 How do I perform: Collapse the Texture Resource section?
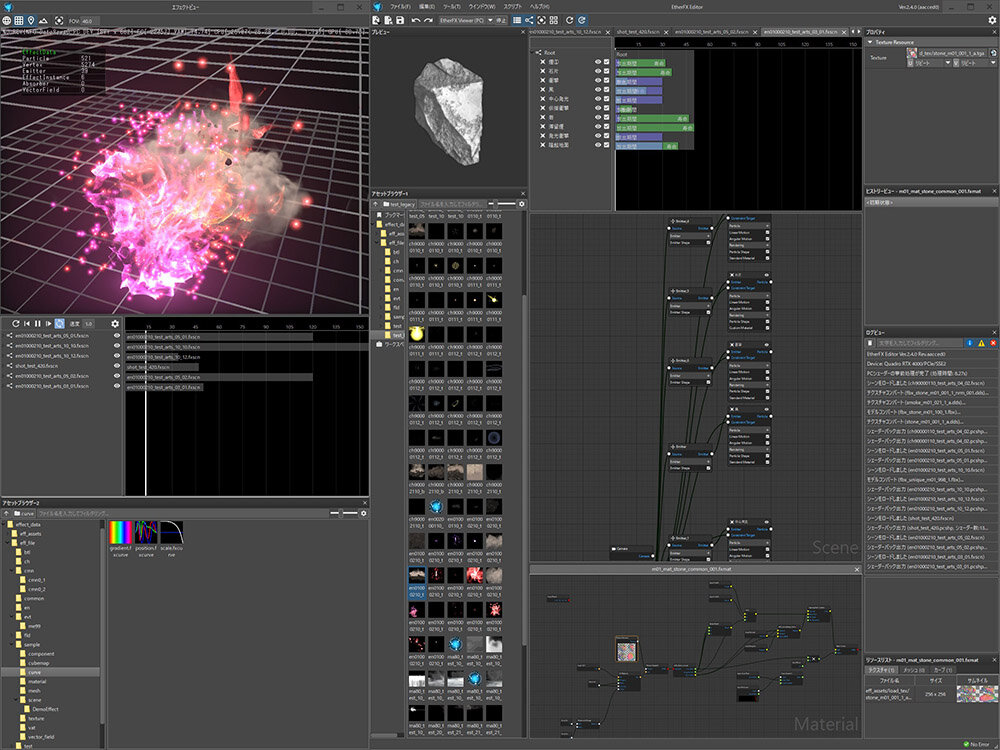[x=870, y=43]
